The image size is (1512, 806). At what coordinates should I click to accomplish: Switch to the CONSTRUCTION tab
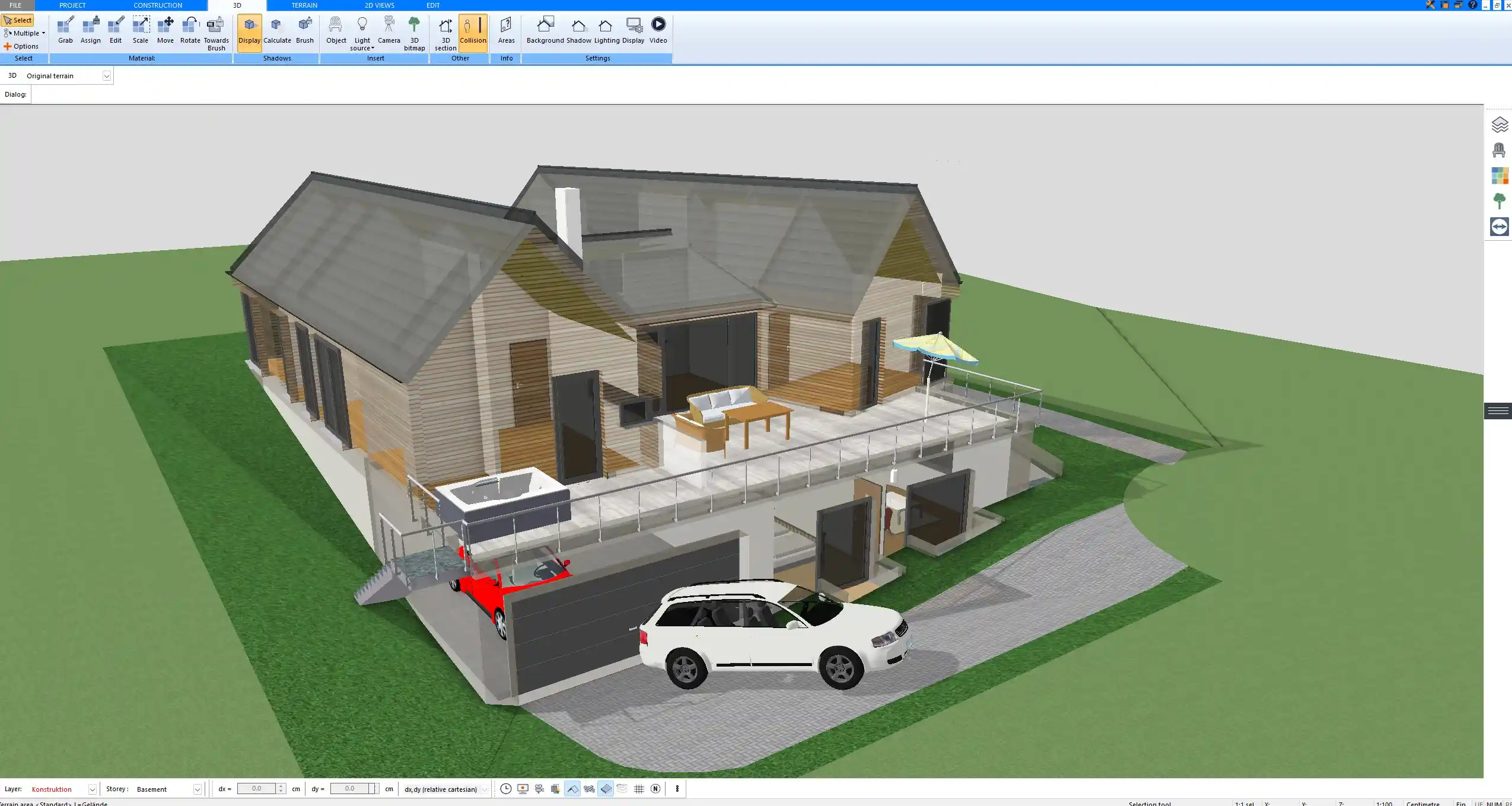tap(158, 5)
